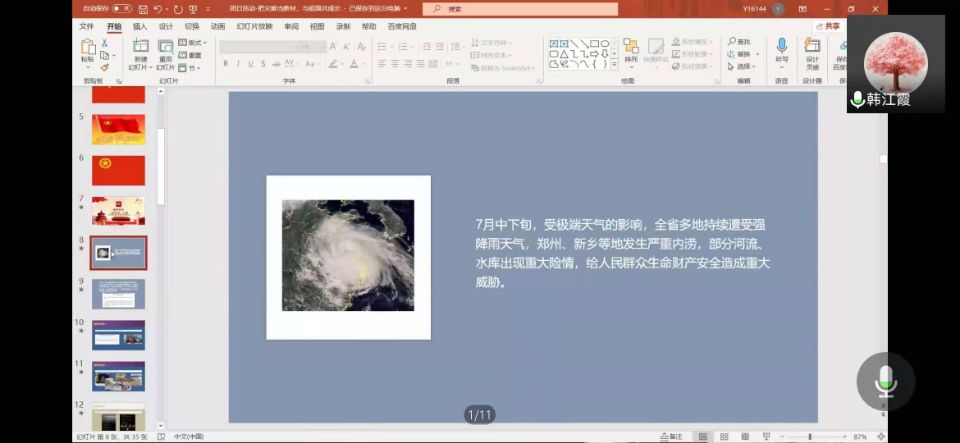Switch to the Slide Show (幻灯片放映) tab
Image resolution: width=960 pixels, height=443 pixels.
click(256, 27)
